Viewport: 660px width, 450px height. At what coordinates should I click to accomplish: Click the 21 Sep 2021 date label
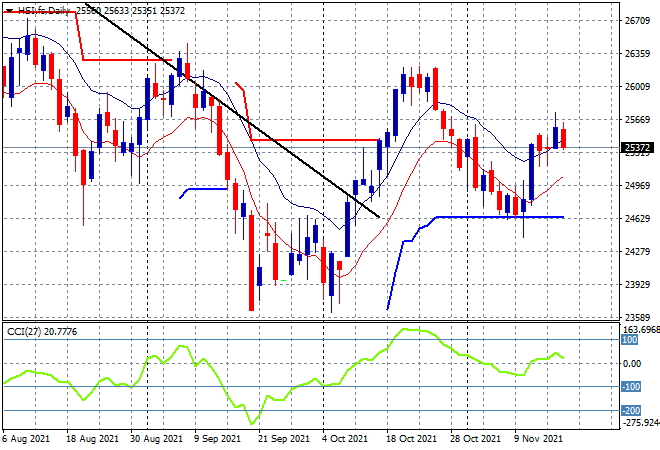(285, 439)
